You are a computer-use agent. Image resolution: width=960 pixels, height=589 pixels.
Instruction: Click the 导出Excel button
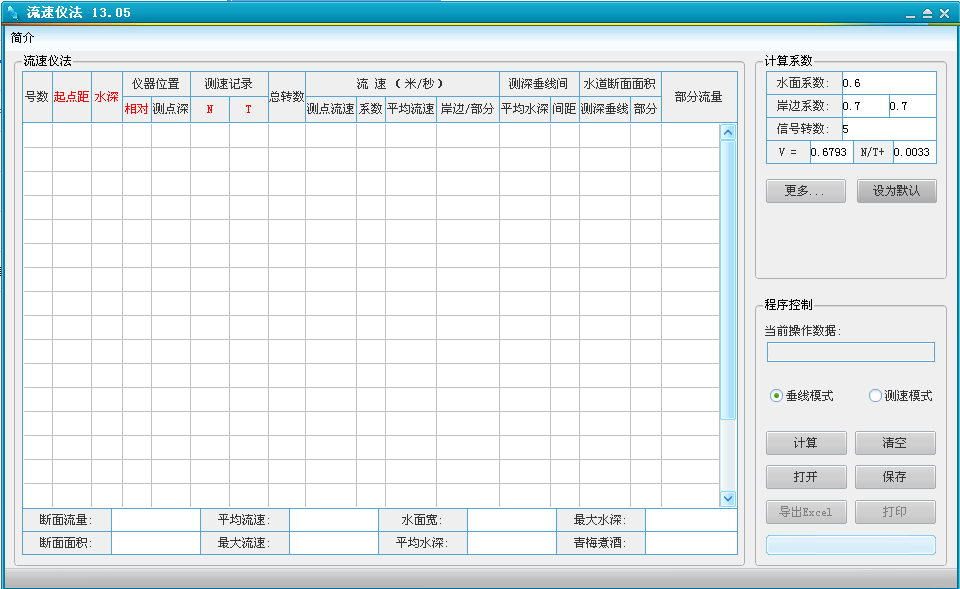(806, 512)
